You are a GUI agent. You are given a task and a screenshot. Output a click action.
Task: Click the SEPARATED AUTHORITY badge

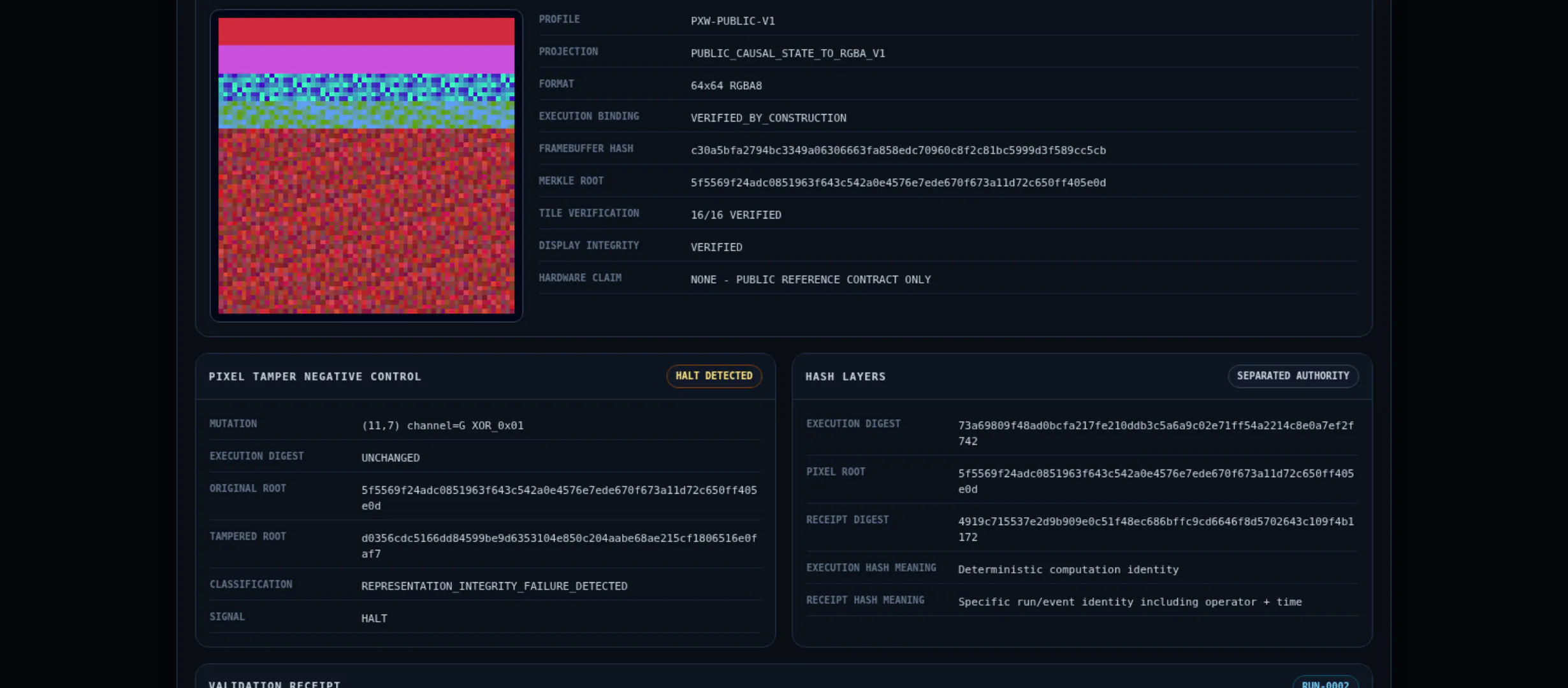click(1293, 376)
